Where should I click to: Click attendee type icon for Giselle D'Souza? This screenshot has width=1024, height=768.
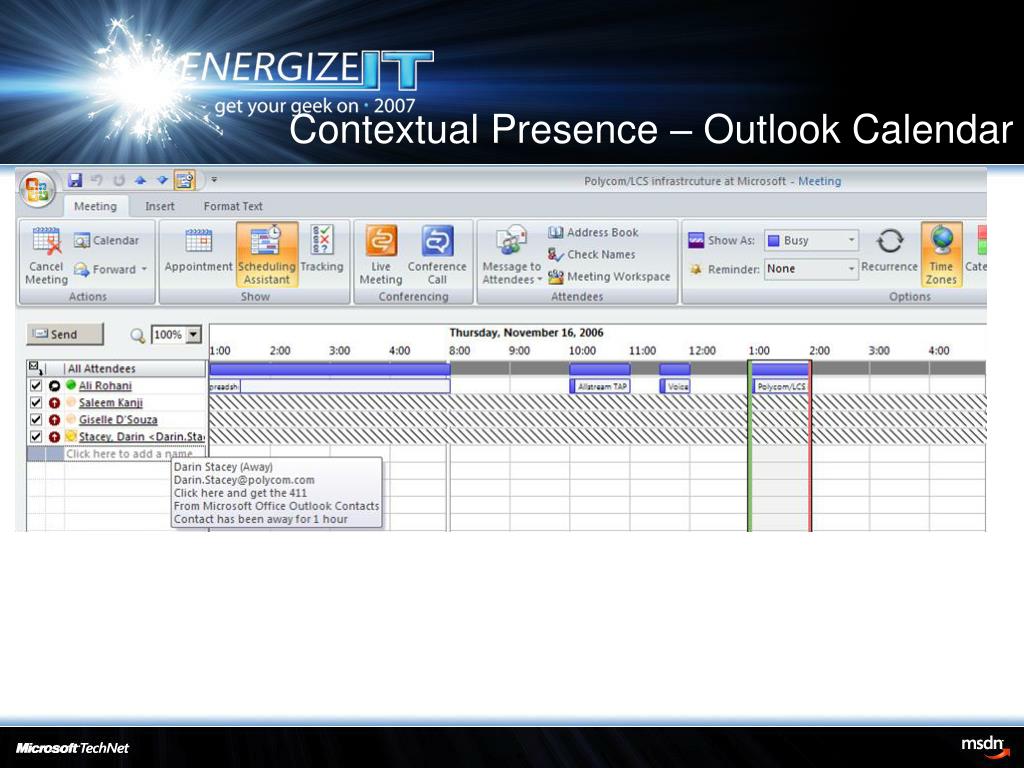coord(55,420)
